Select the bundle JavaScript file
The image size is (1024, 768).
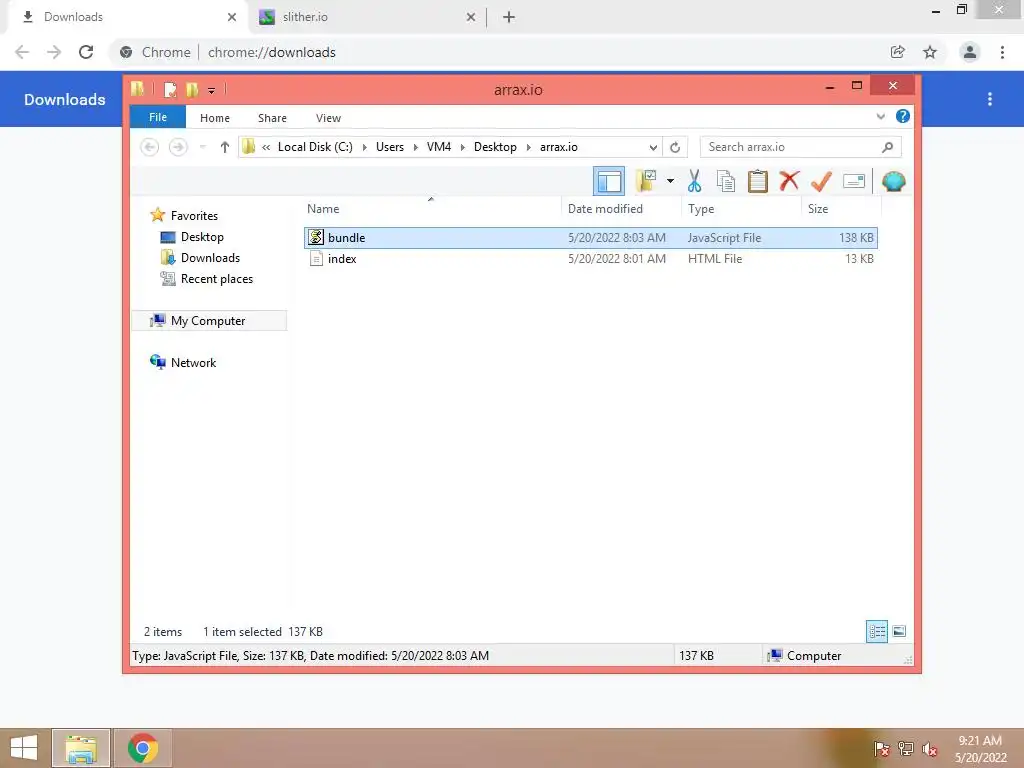tap(590, 238)
